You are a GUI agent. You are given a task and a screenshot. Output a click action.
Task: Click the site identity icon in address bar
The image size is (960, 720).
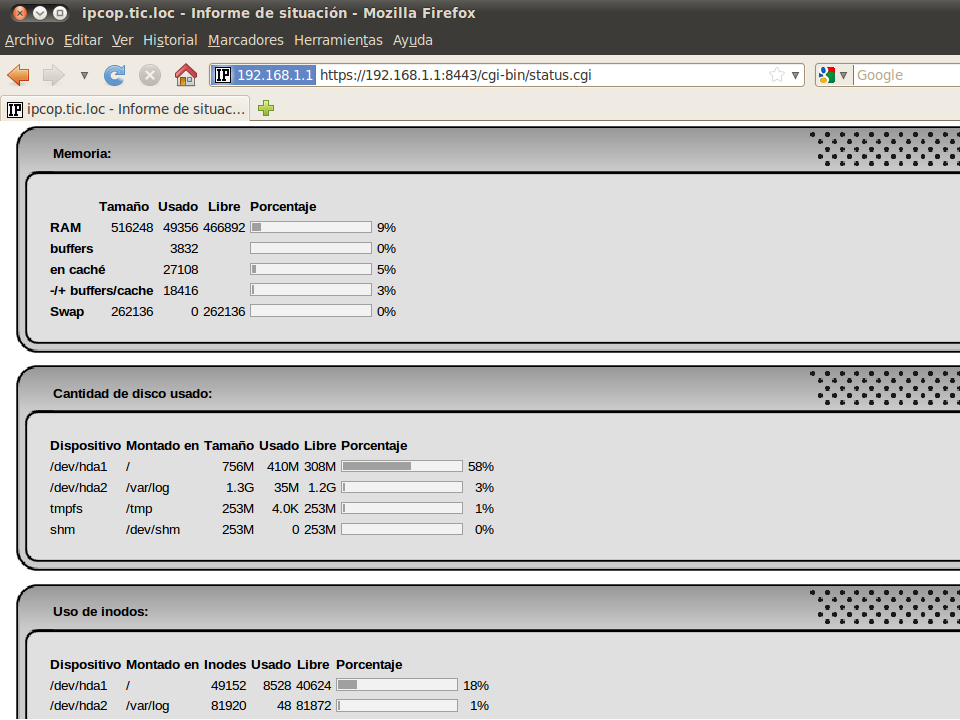[223, 75]
